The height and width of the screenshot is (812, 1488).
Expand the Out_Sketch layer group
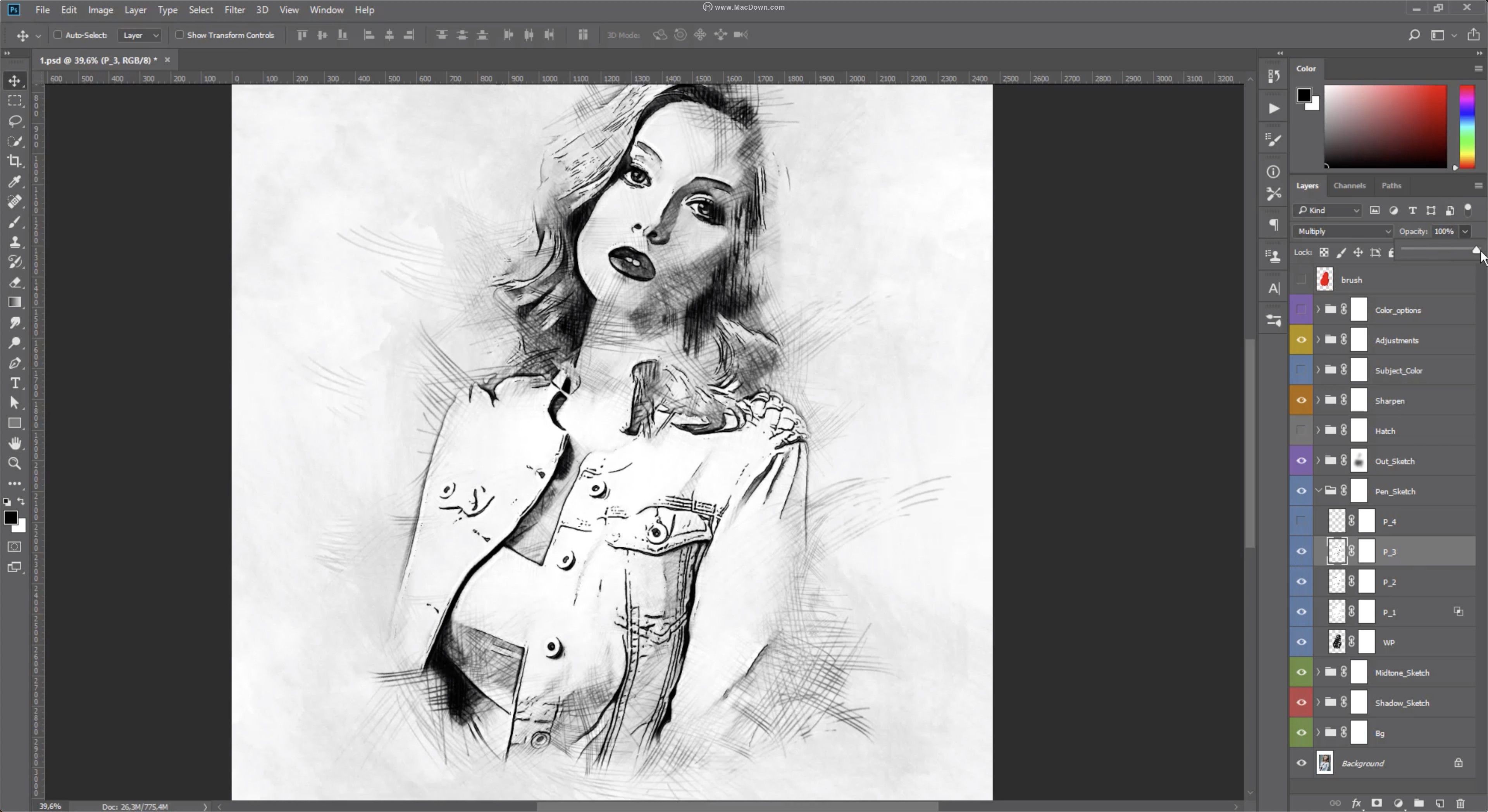click(x=1318, y=461)
